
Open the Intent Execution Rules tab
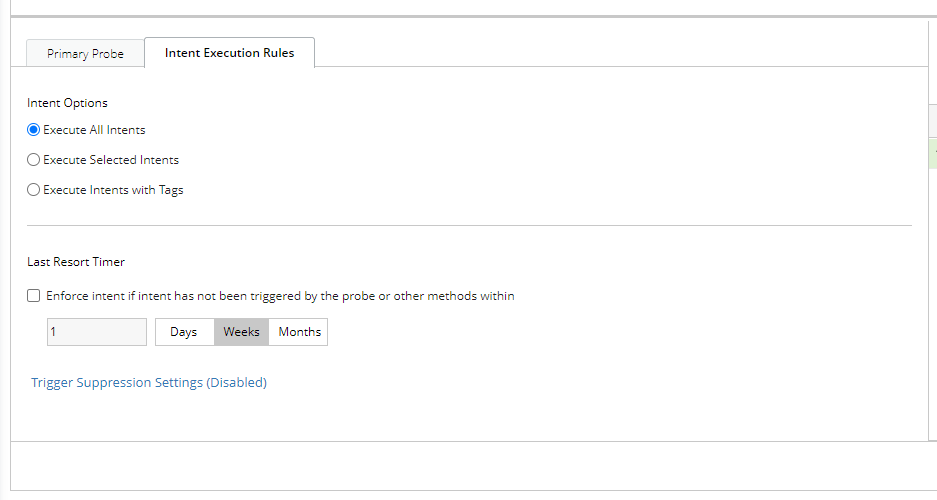coord(229,53)
